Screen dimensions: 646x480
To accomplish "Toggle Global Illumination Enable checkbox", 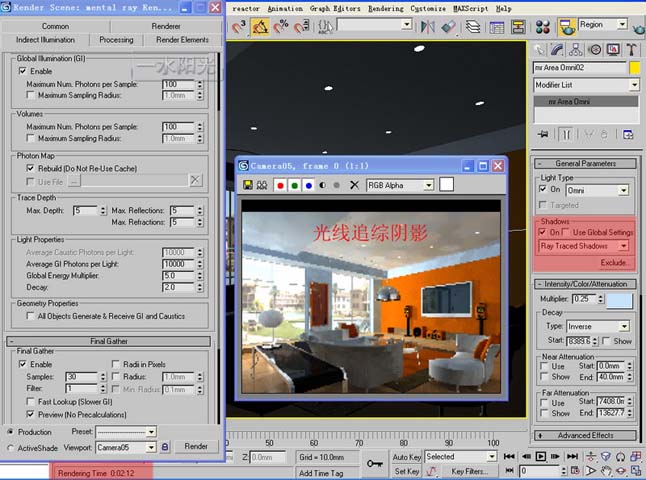I will [23, 71].
